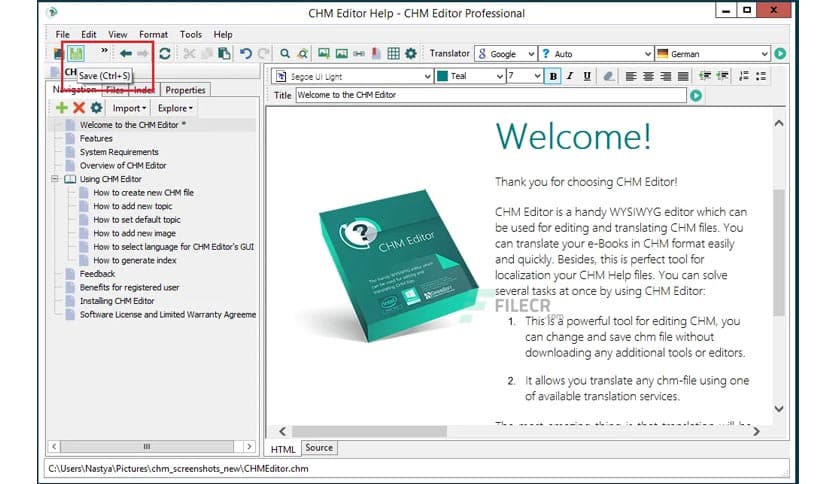
Task: Go back with the left arrow icon
Action: pyautogui.click(x=126, y=53)
